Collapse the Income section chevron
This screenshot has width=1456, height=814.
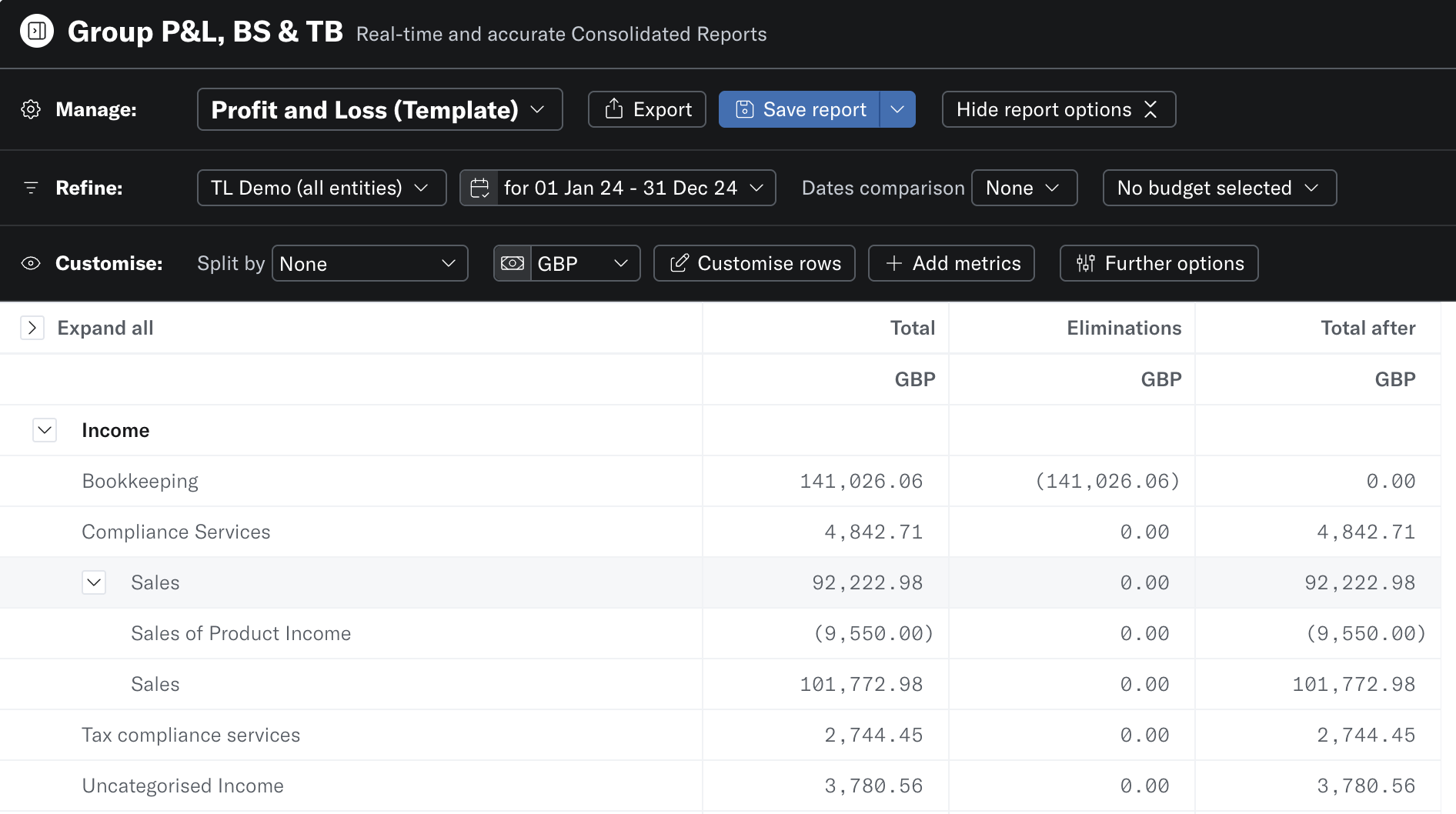coord(45,430)
